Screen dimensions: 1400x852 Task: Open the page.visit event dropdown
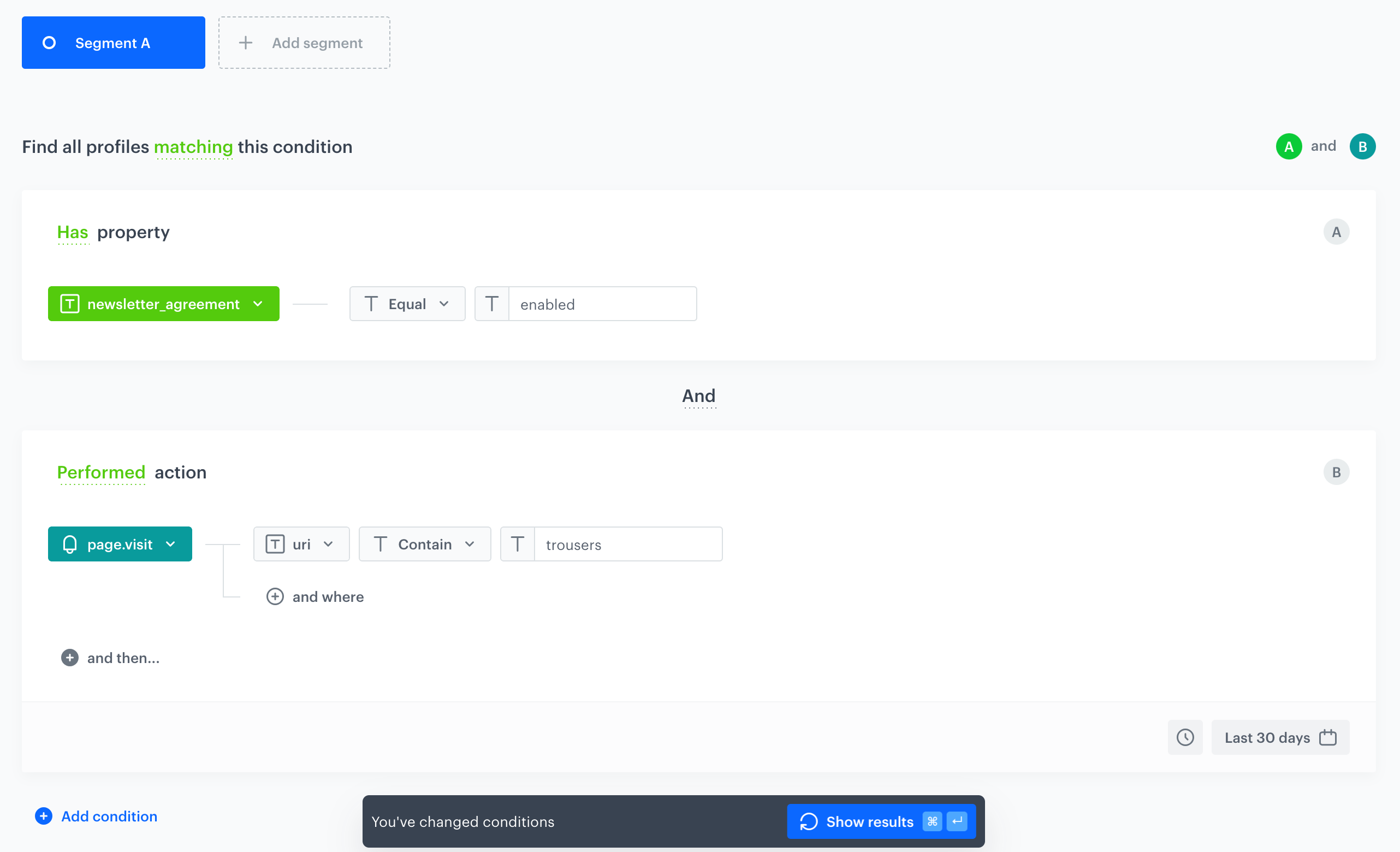120,545
